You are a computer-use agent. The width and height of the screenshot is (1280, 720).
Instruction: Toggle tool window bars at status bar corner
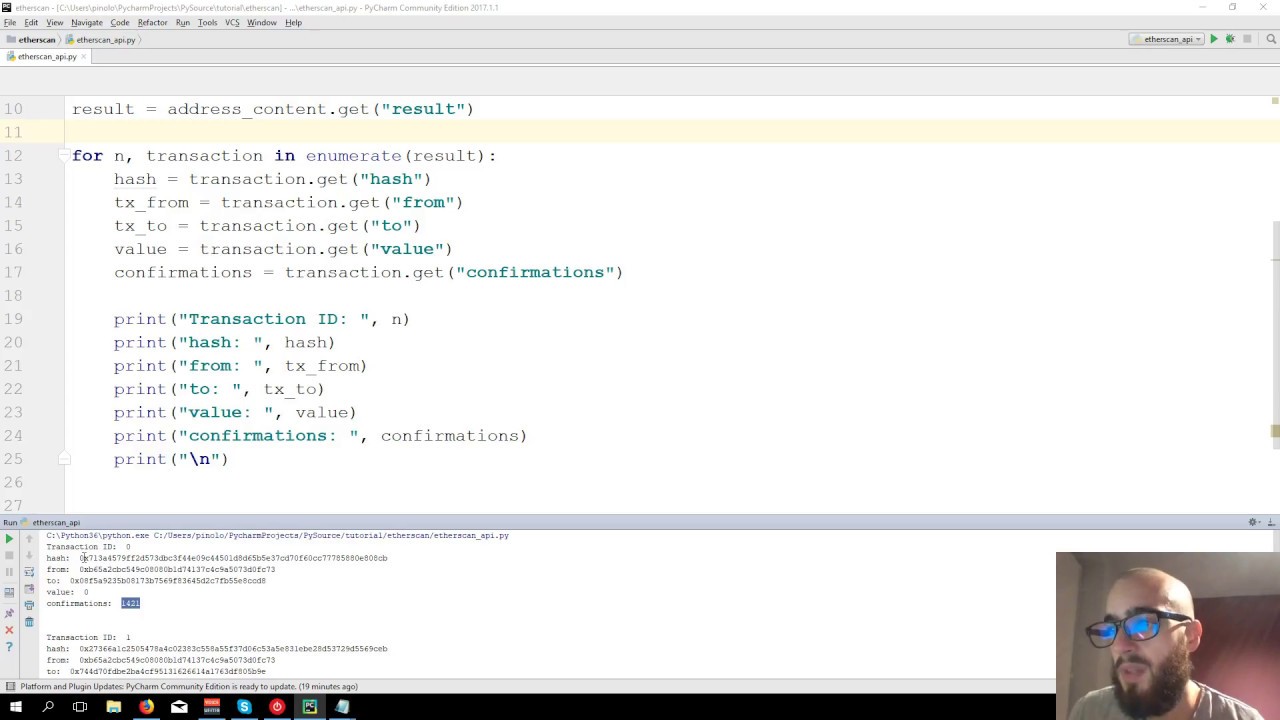pyautogui.click(x=9, y=686)
